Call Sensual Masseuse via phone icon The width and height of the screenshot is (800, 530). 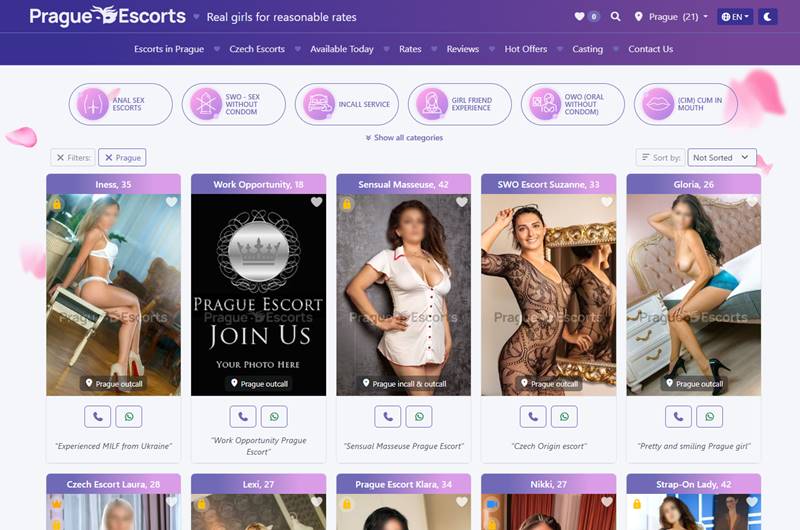click(388, 417)
